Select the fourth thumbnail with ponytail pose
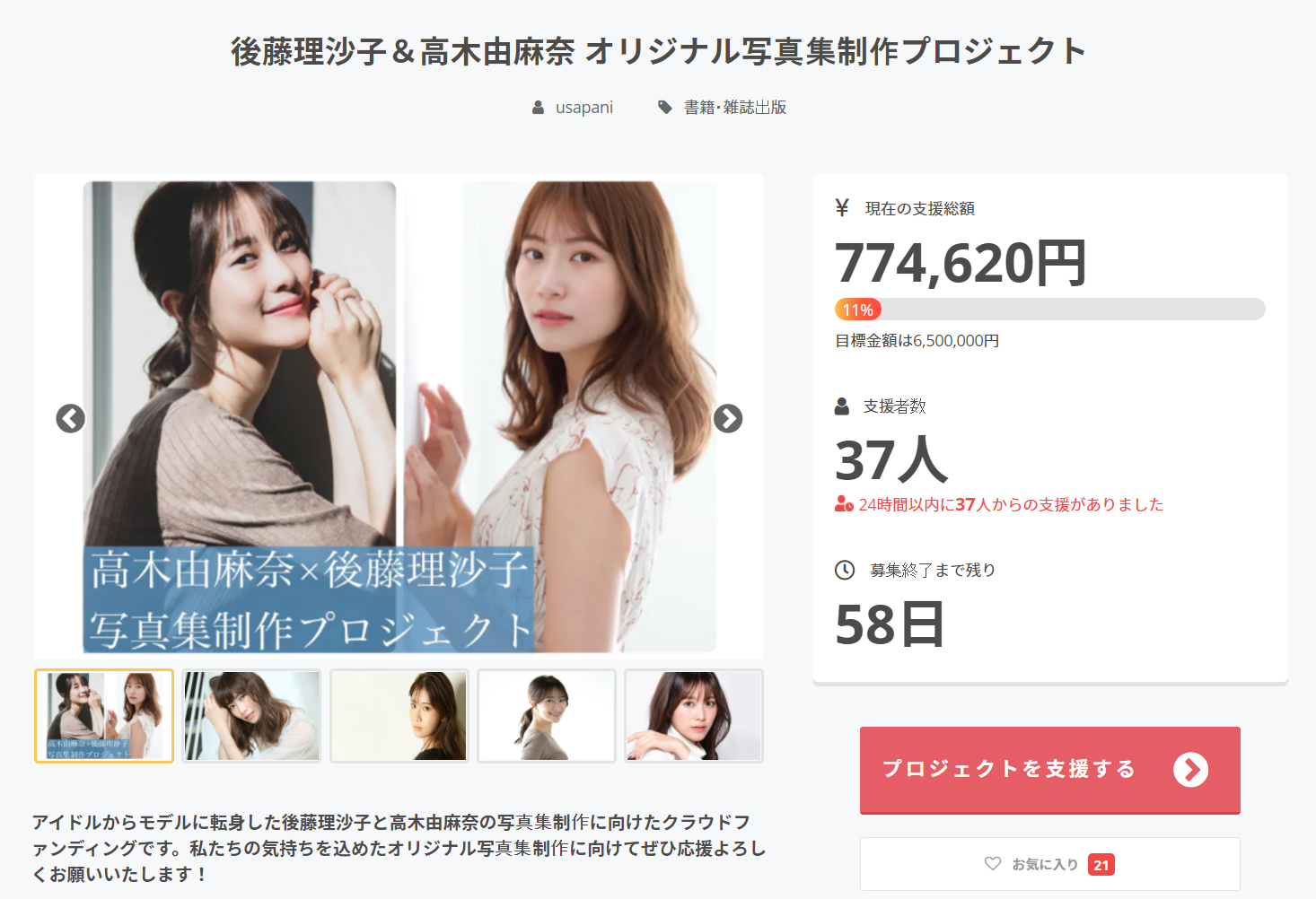Viewport: 1316px width, 899px height. (547, 716)
